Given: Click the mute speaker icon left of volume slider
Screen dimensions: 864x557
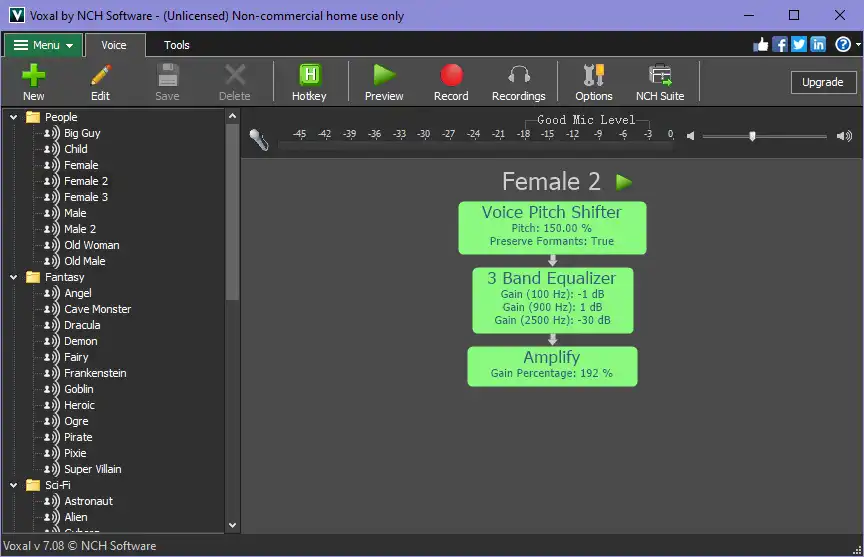Looking at the screenshot, I should click(x=690, y=136).
